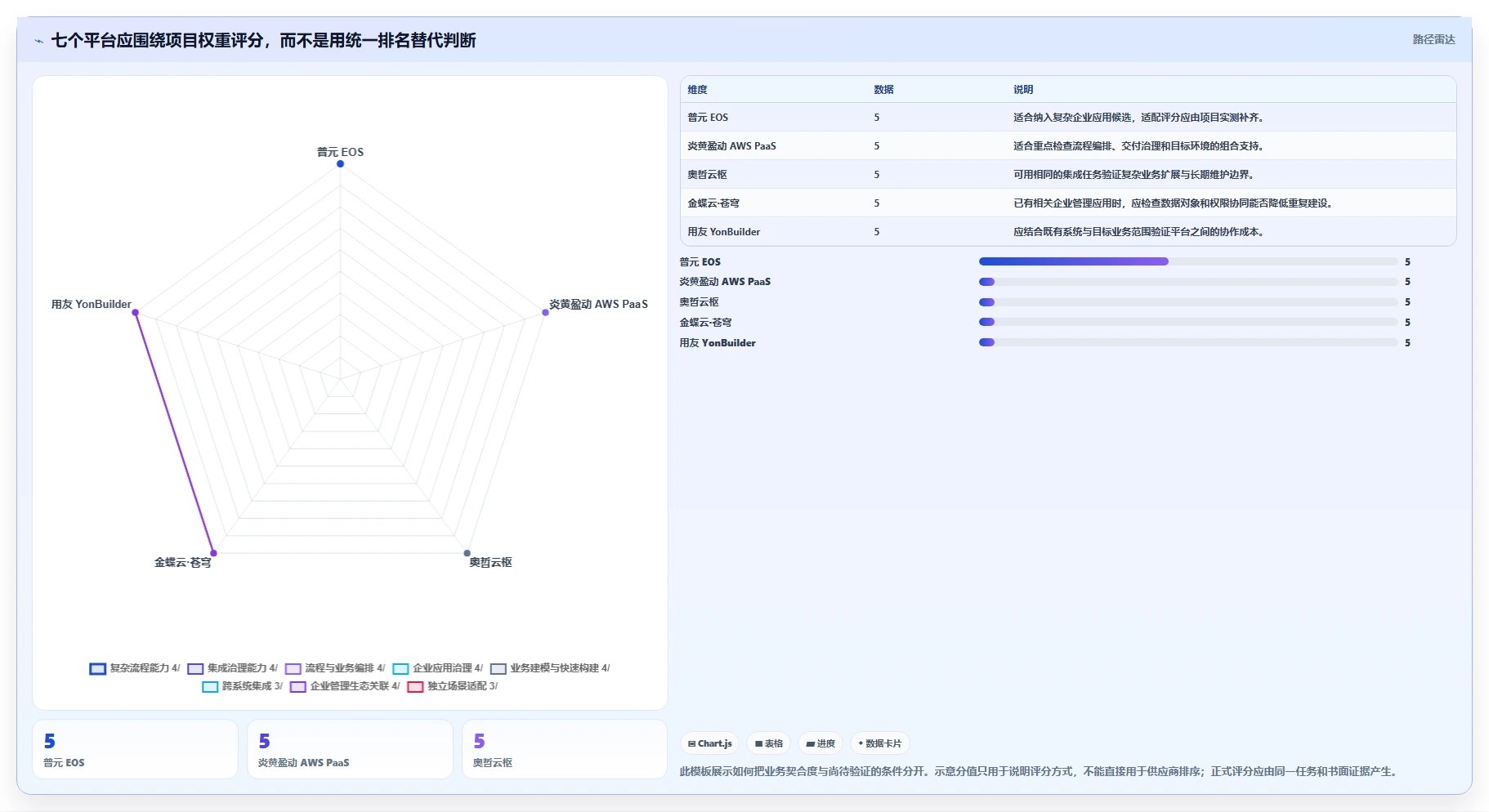
Task: Click the 表格 chip
Action: click(768, 743)
